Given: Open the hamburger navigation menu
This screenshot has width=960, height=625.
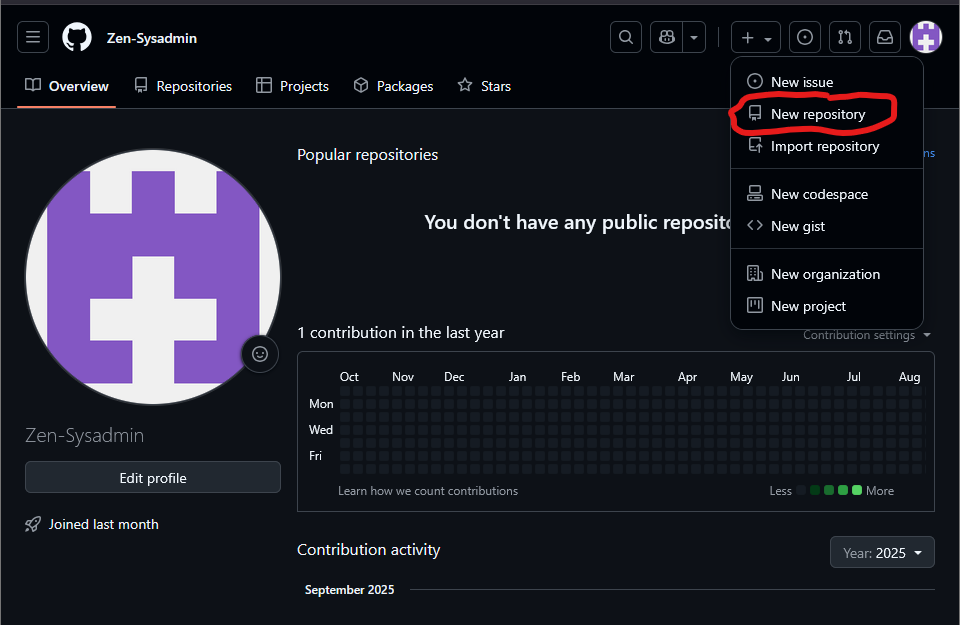Looking at the screenshot, I should click(33, 38).
